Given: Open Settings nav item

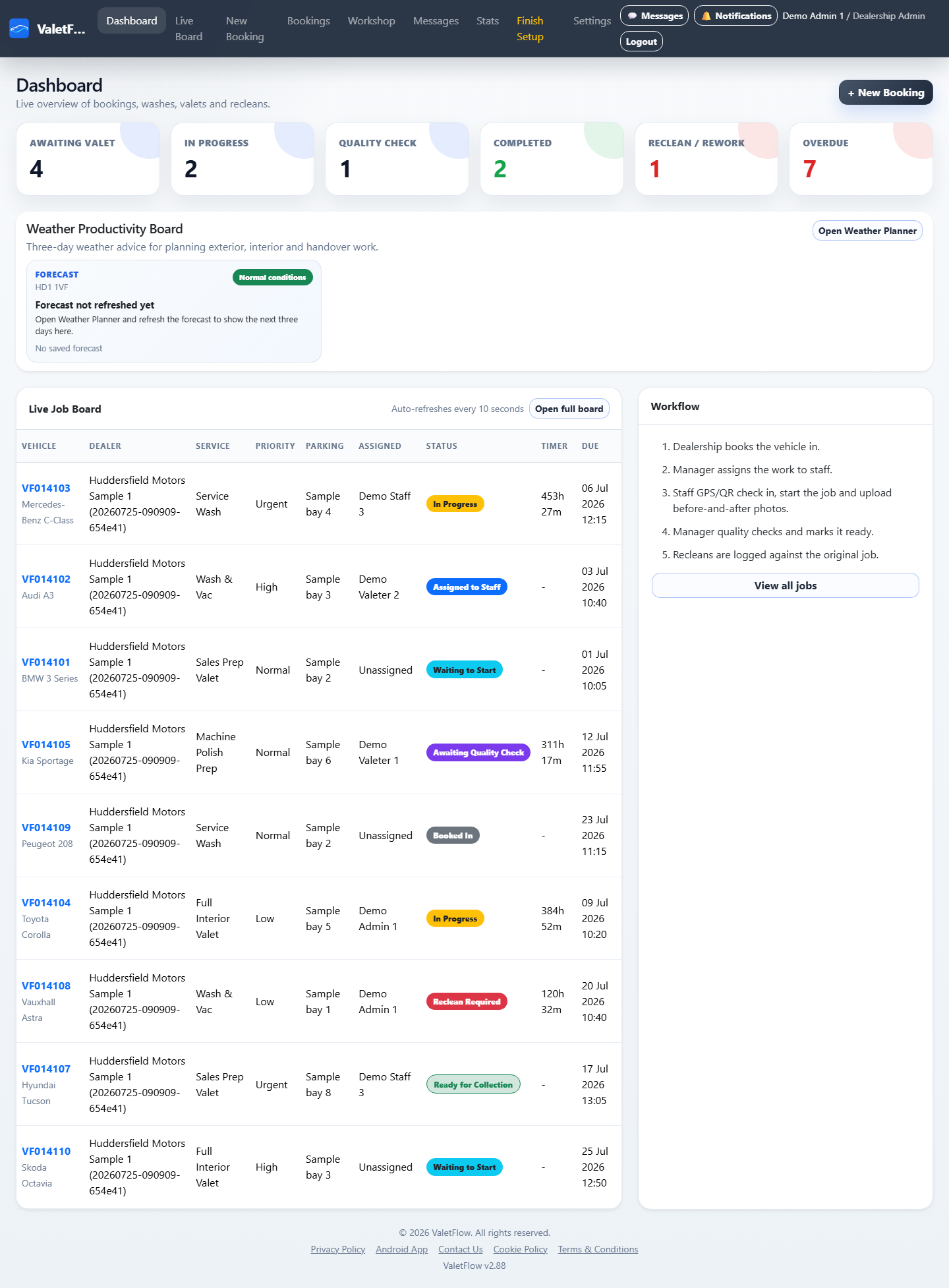Looking at the screenshot, I should pyautogui.click(x=592, y=21).
